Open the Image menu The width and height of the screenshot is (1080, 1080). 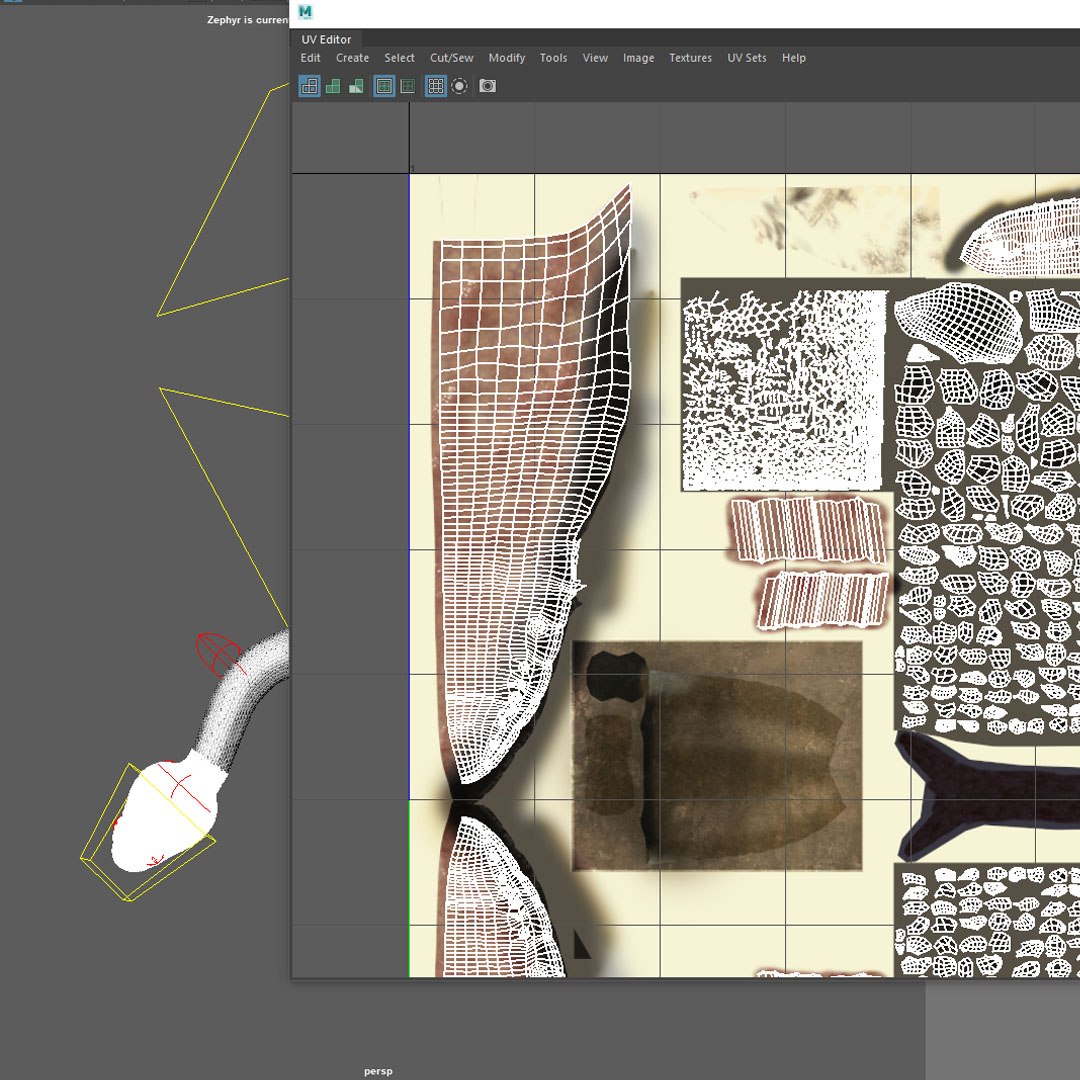tap(638, 58)
